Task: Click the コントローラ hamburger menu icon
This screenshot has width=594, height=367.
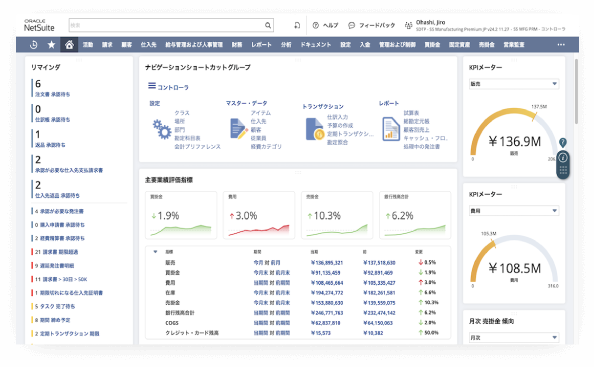Action: (152, 86)
